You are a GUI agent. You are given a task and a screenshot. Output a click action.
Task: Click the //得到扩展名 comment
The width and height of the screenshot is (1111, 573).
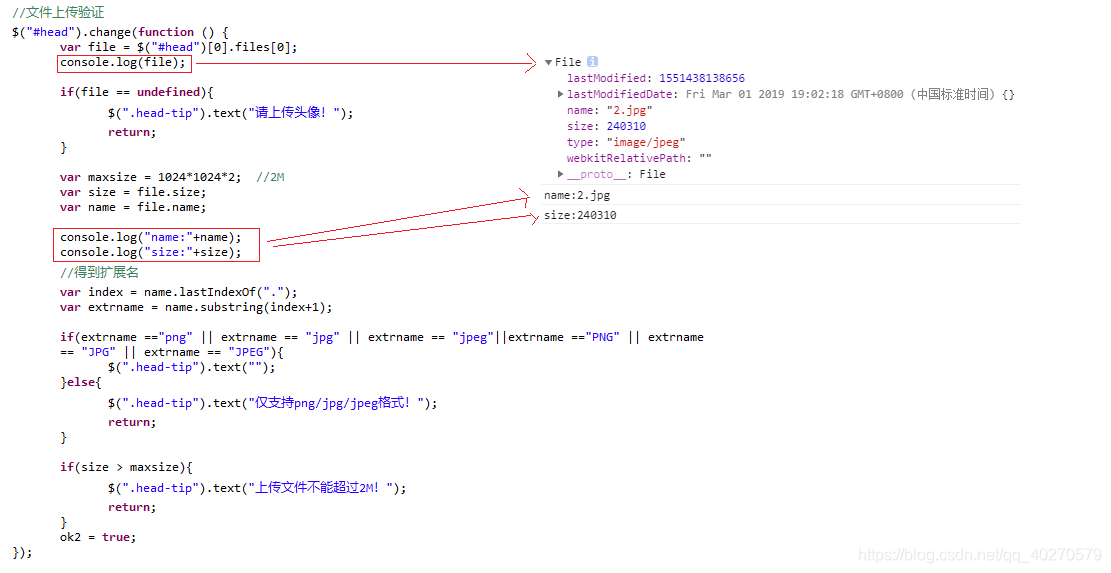click(99, 273)
